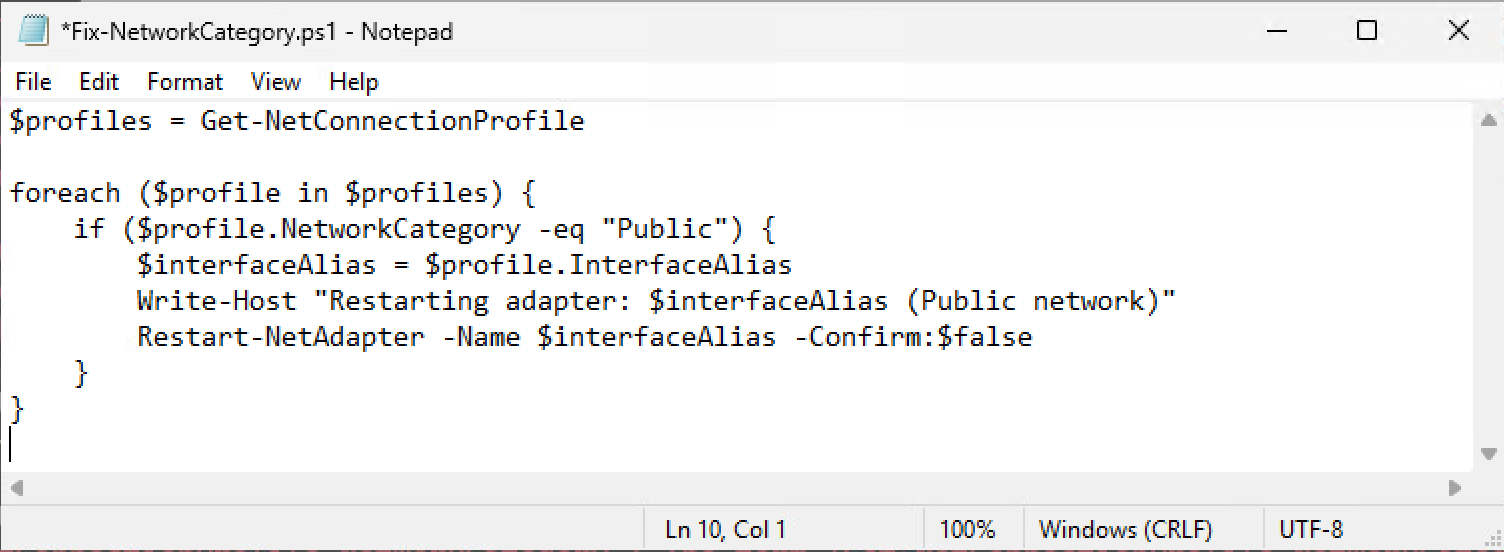Click the horizontal scrollbar left arrow

coord(16,489)
